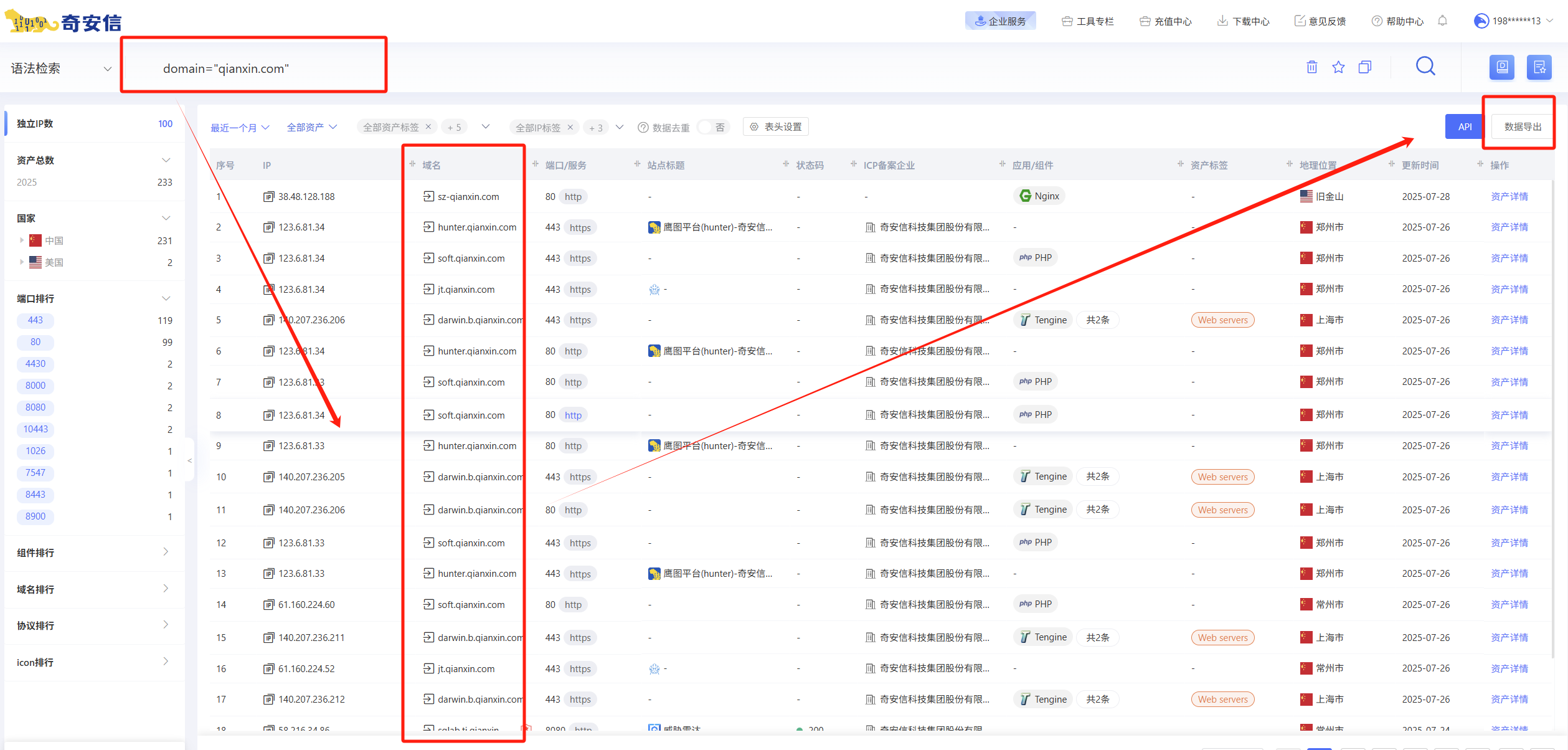The width and height of the screenshot is (1568, 750).
Task: Click the star favorite icon in search bar
Action: click(1338, 67)
